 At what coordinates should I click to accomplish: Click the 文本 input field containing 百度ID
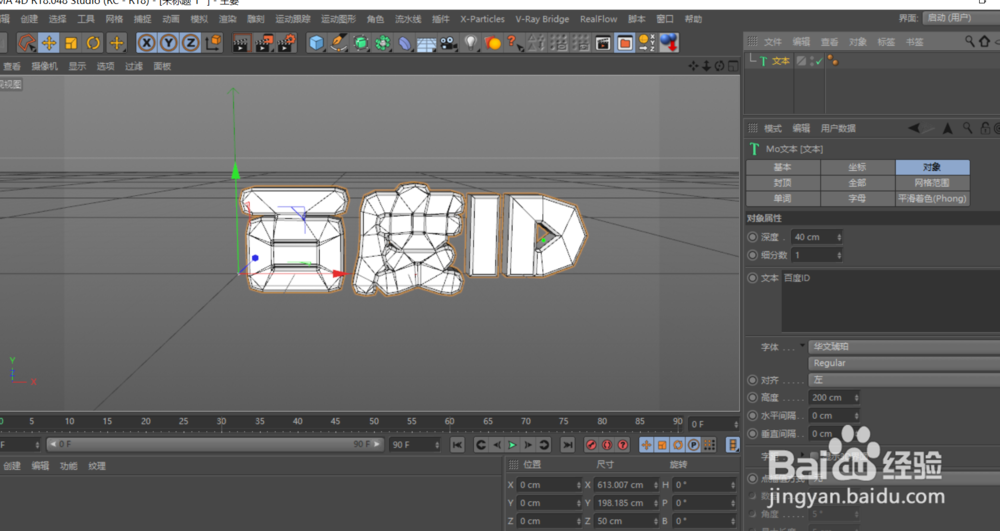tap(891, 302)
